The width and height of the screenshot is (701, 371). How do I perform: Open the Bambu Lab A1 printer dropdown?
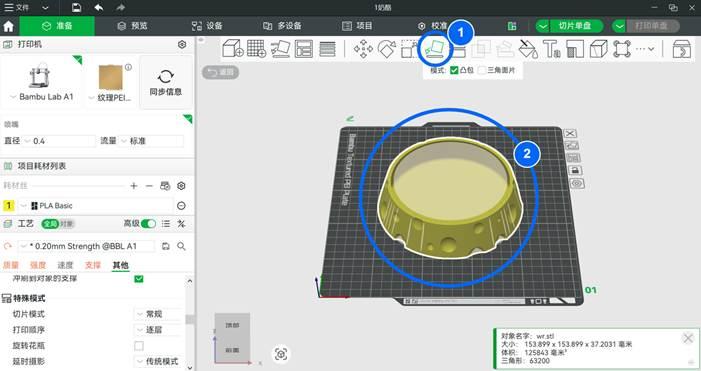(41, 97)
